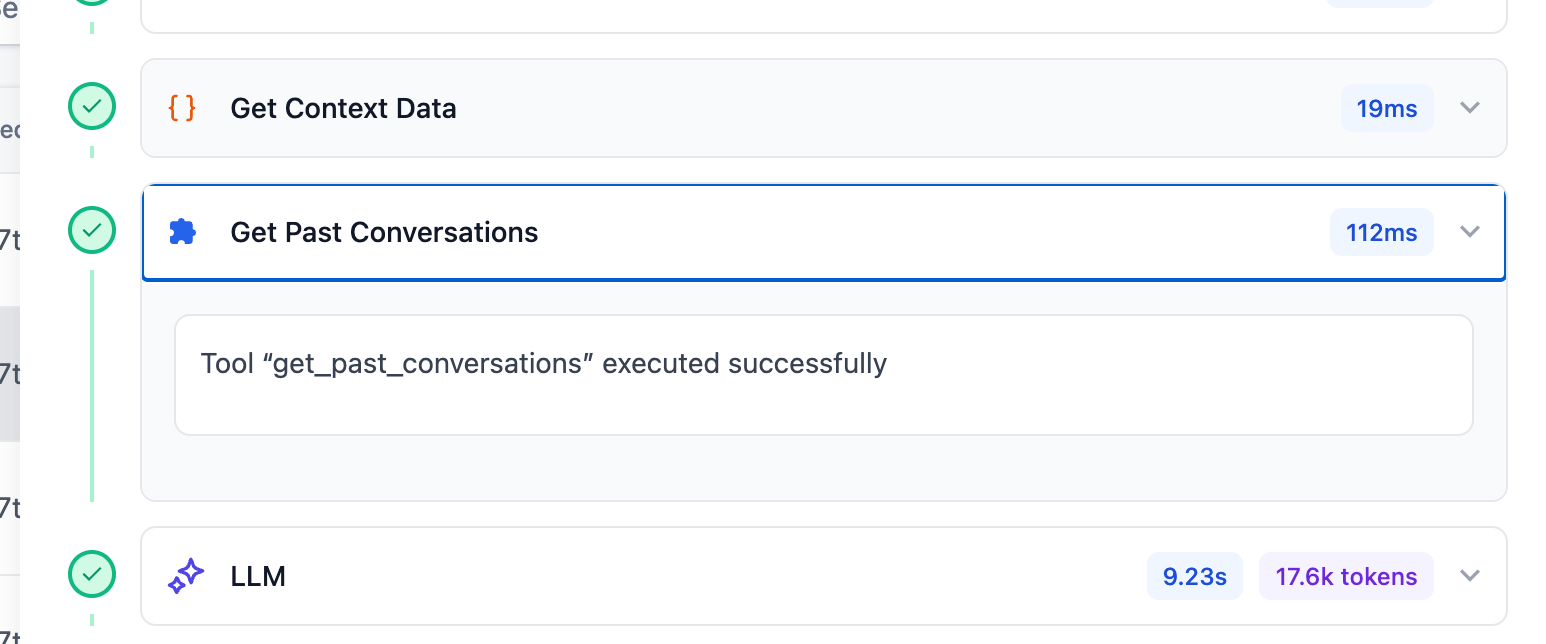Click the 19ms duration badge
The width and height of the screenshot is (1546, 644).
1386,108
